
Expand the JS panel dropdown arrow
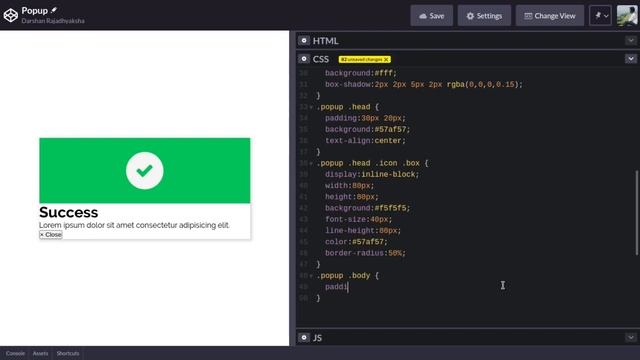(x=631, y=337)
